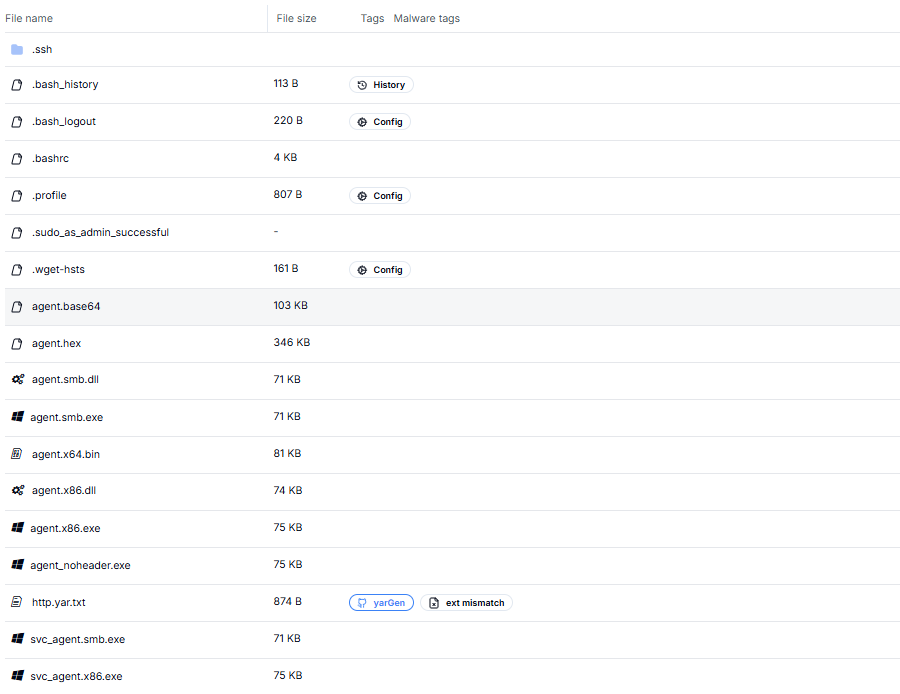
Task: Click the Config tag on .wget-hsts row
Action: (380, 270)
